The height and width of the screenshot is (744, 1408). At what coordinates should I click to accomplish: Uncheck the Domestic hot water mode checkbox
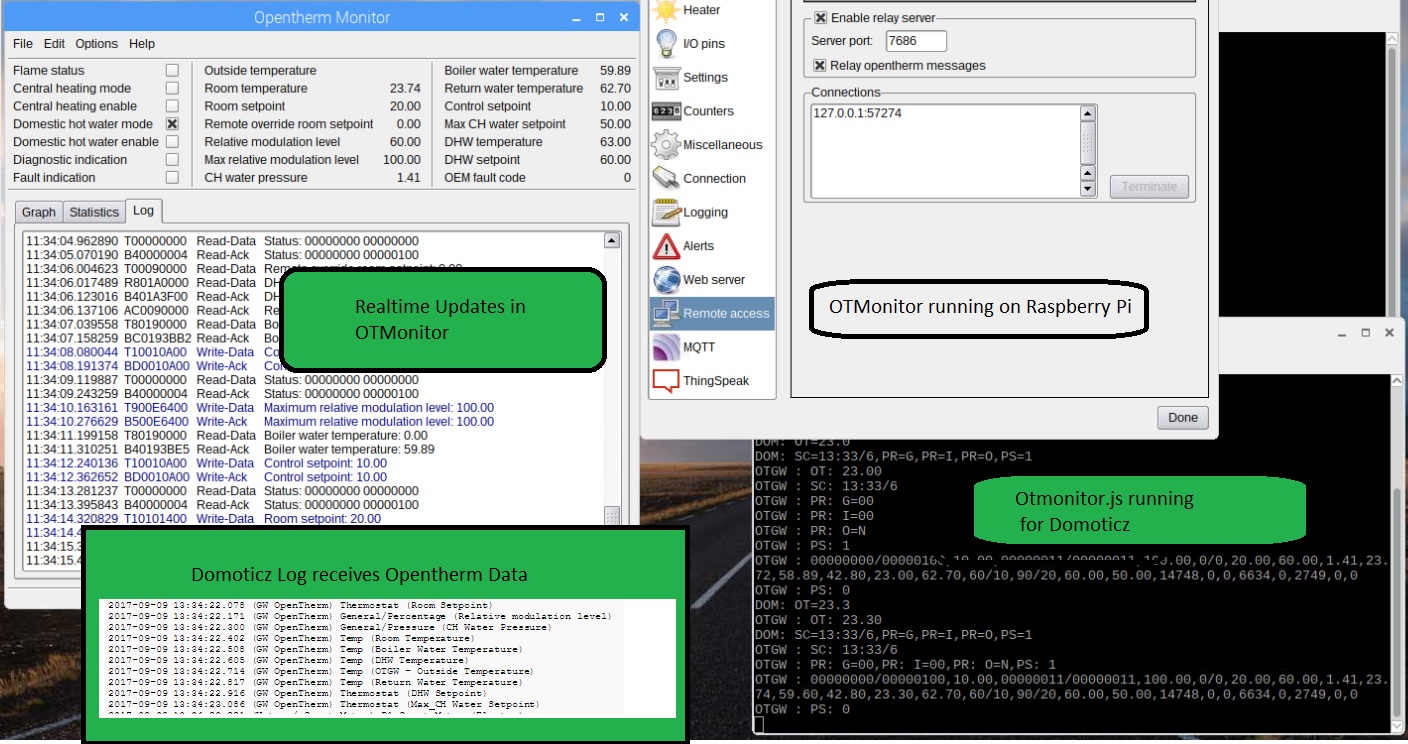click(172, 125)
